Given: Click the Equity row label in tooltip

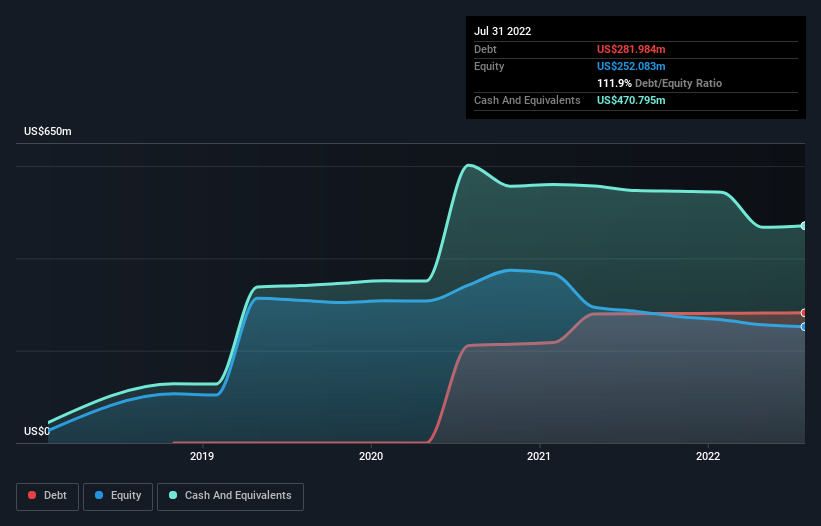Looking at the screenshot, I should click(489, 66).
